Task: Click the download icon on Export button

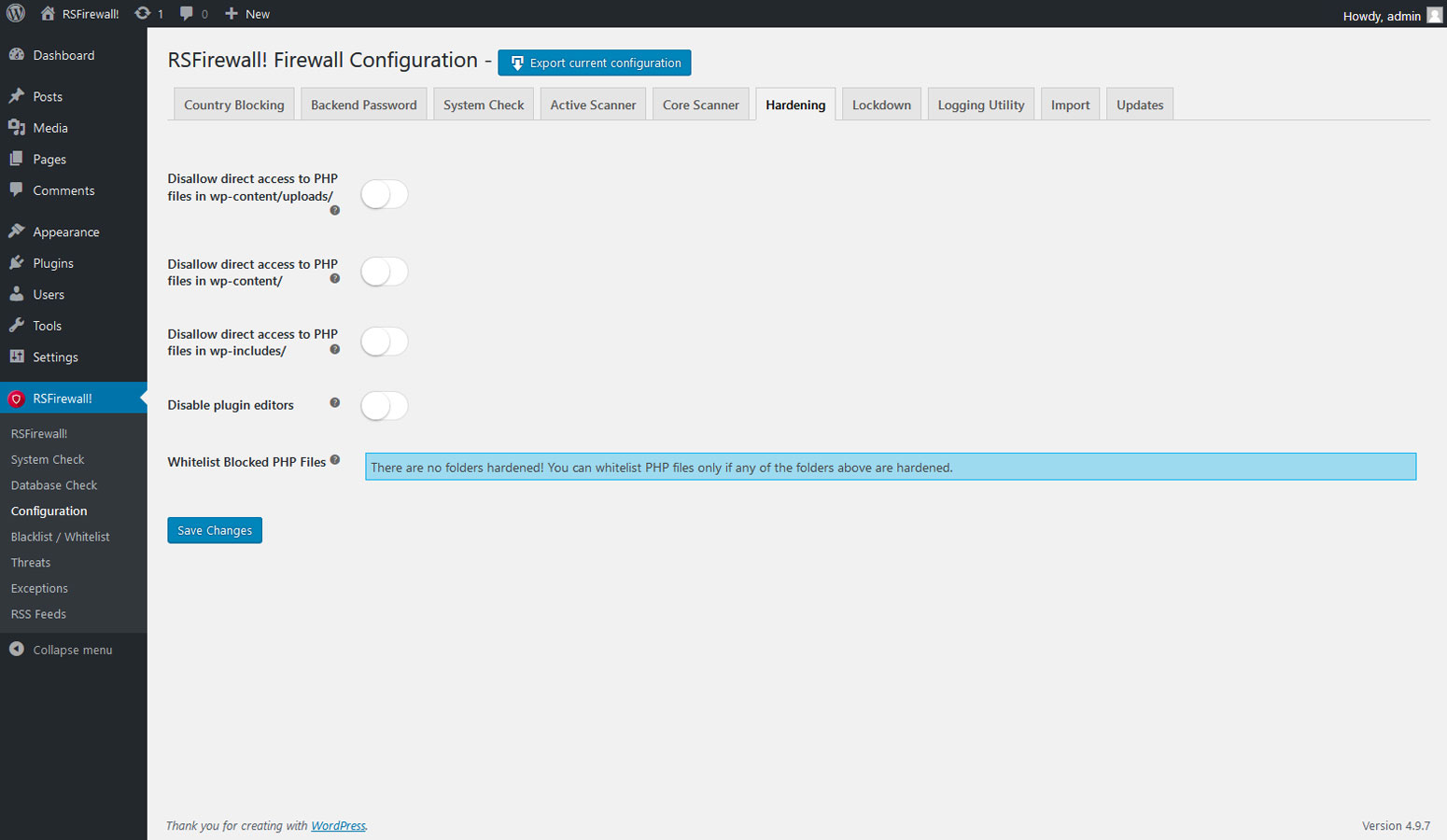Action: point(517,63)
